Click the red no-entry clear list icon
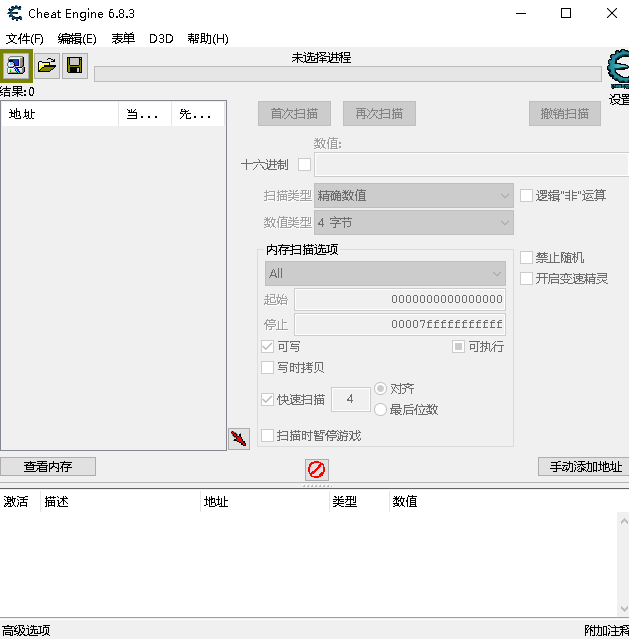The height and width of the screenshot is (639, 629). (317, 469)
